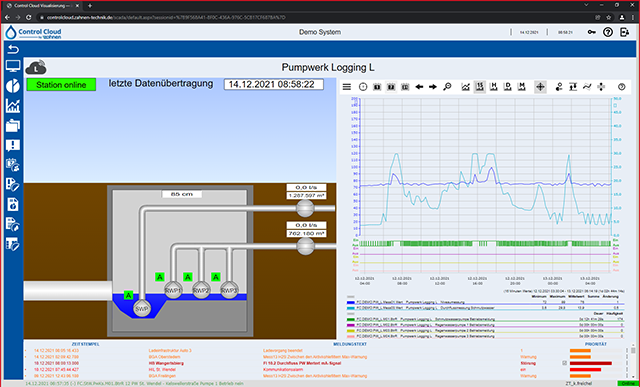The width and height of the screenshot is (640, 387).
Task: Open the report settings icon in the sidebar
Action: coord(13,224)
